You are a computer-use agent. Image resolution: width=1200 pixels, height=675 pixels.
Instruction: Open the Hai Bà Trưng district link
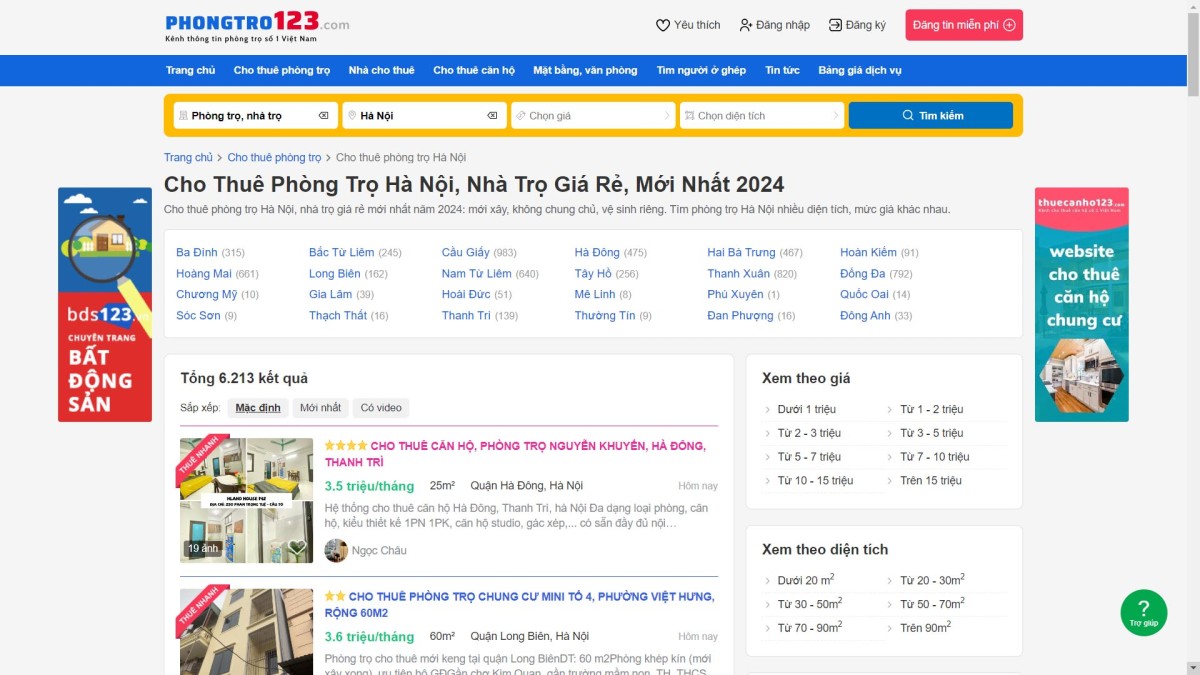tap(741, 253)
